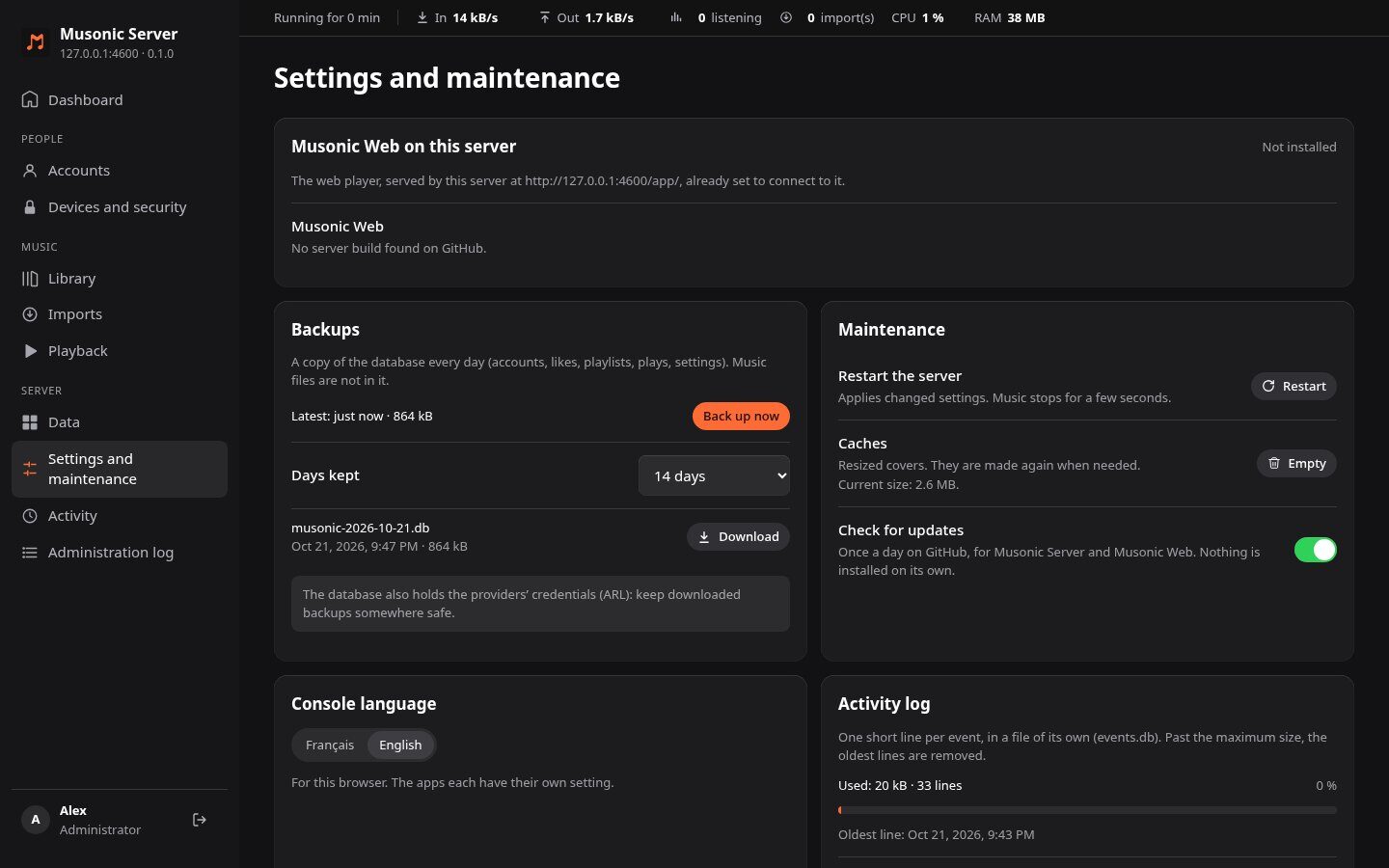
Task: Download the musonic-2026-10-21.db backup
Action: click(x=738, y=537)
